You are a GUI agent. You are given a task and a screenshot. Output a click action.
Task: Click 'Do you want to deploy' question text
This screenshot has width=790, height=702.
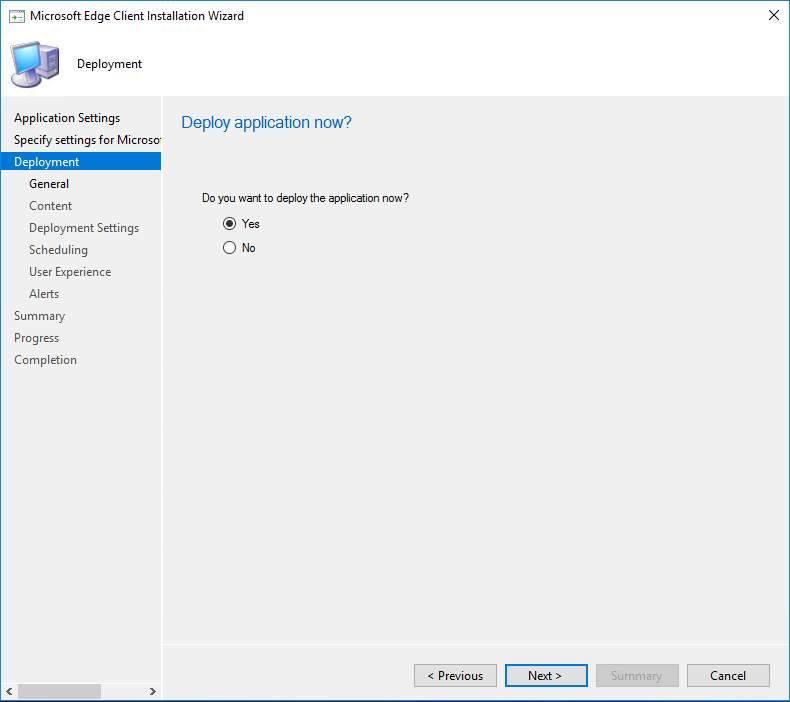pyautogui.click(x=305, y=198)
